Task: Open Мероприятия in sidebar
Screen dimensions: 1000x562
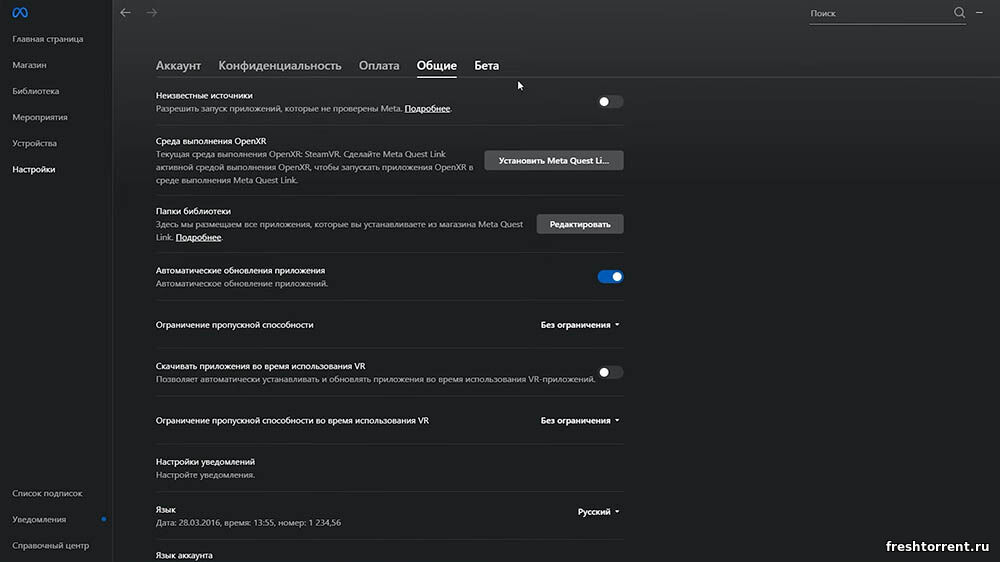Action: coord(40,117)
